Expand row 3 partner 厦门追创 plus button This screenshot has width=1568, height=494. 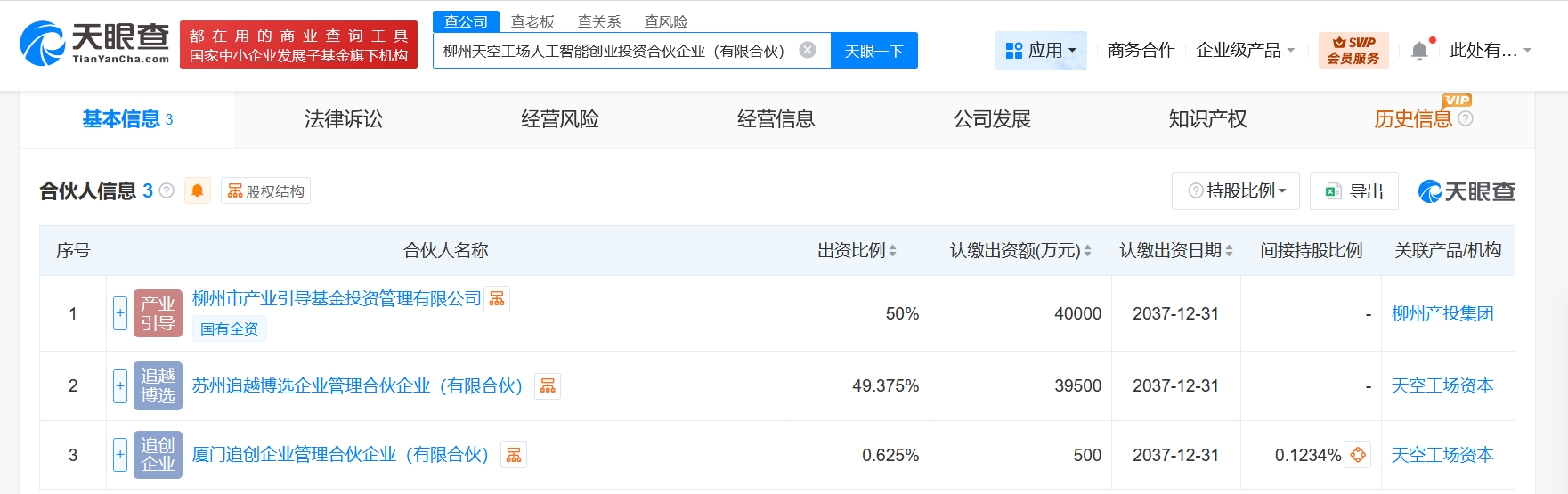[120, 455]
